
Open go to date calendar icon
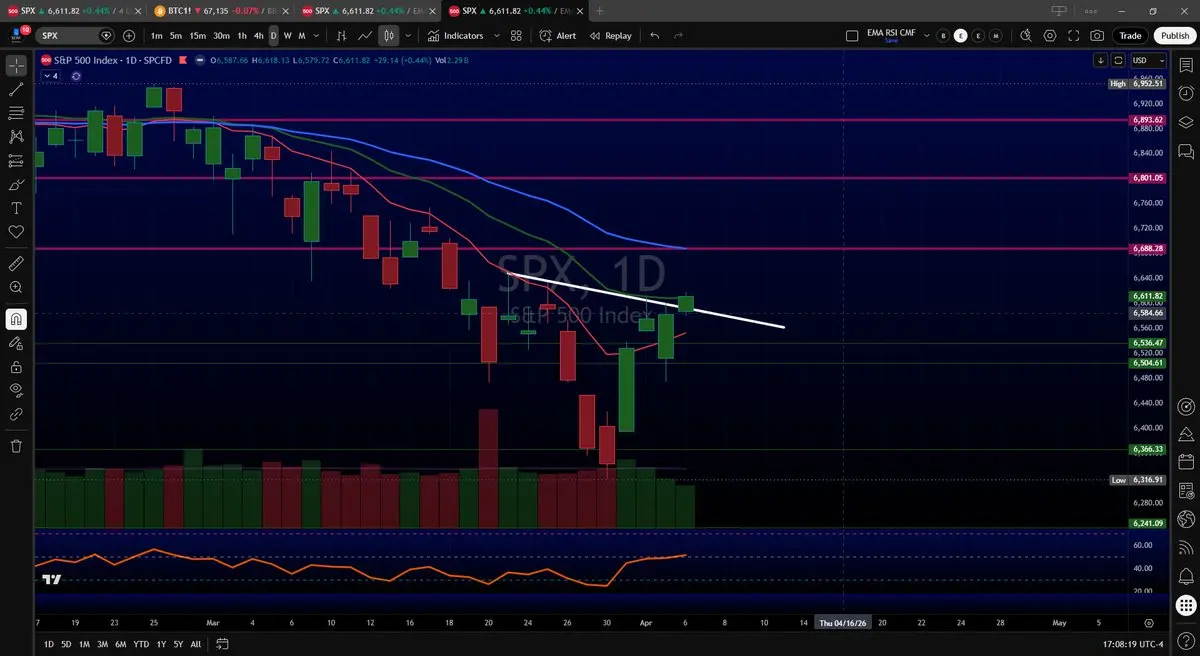tap(222, 643)
